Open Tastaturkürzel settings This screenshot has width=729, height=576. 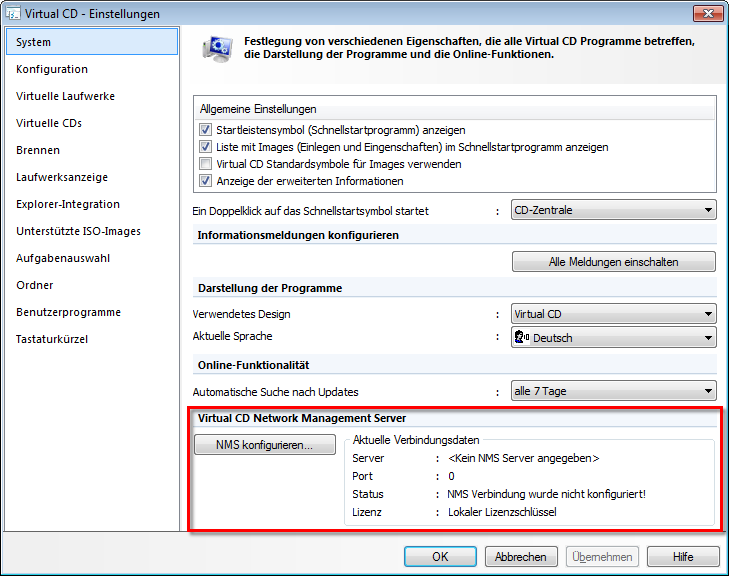click(92, 338)
